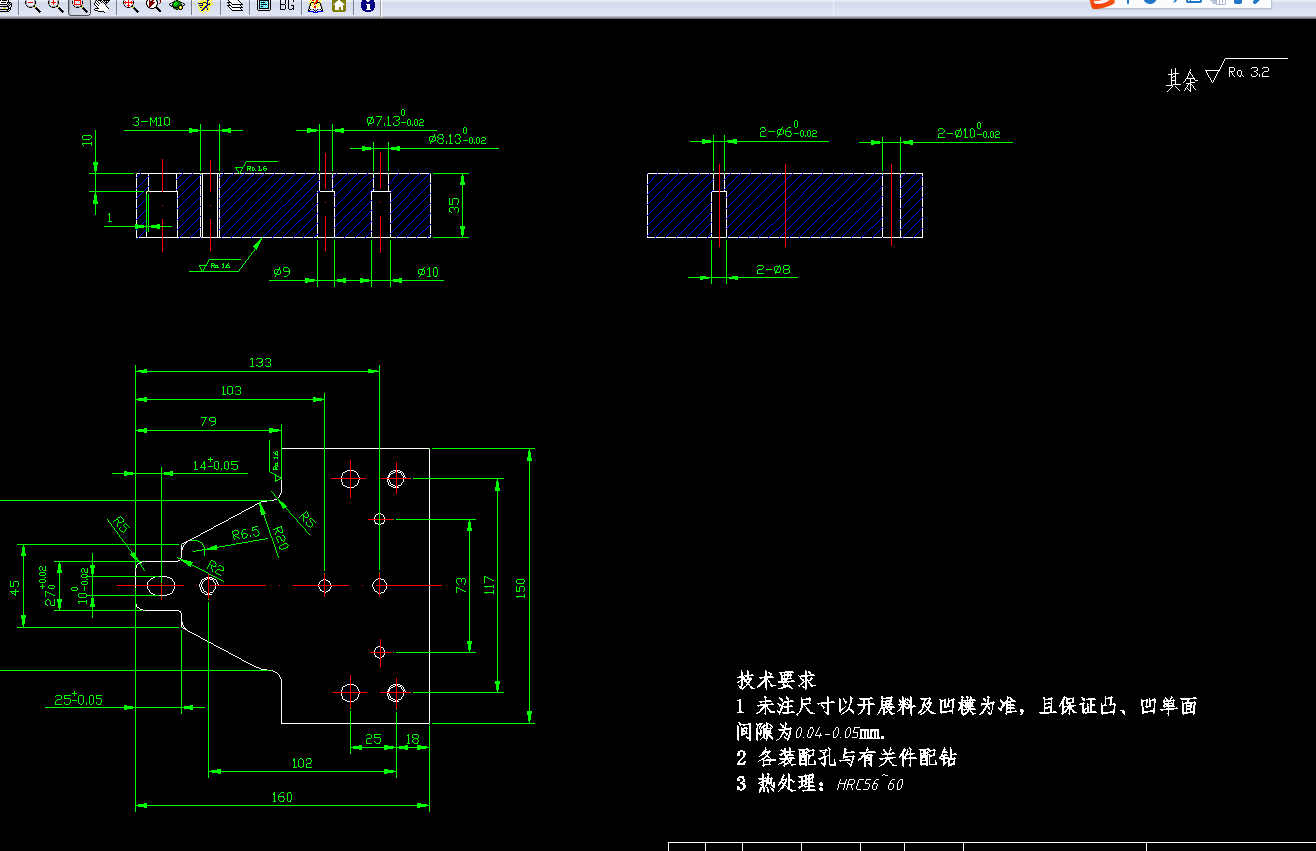This screenshot has width=1316, height=851.
Task: Click the 'Ø10' label below left section
Action: click(427, 271)
